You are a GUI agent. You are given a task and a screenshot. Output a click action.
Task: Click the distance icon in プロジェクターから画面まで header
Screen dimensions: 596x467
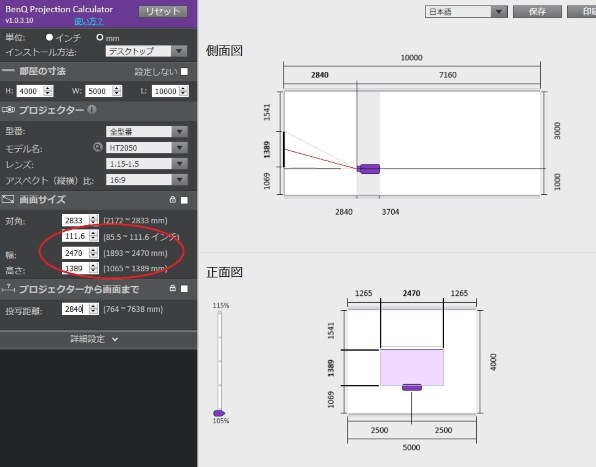tap(8, 288)
